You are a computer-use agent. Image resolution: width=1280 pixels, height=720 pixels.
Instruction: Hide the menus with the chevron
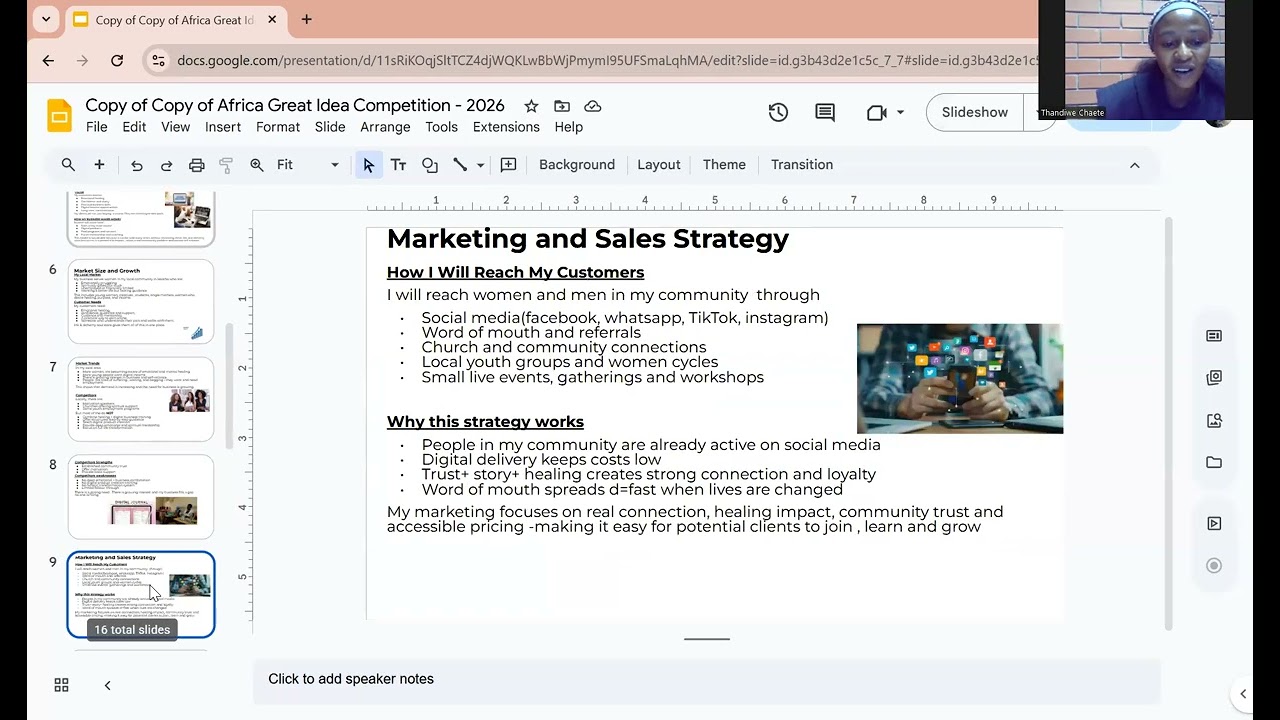coord(1134,165)
